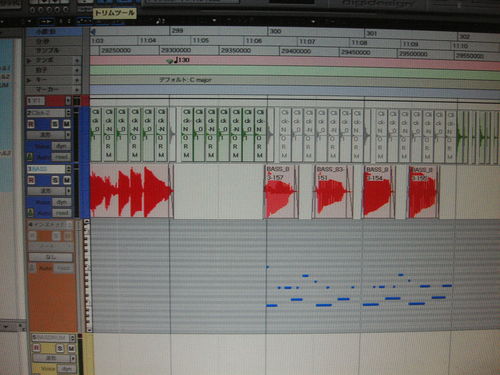Expand the Tempo ruler disclosure triangle
This screenshot has width=500, height=375.
click(29, 61)
